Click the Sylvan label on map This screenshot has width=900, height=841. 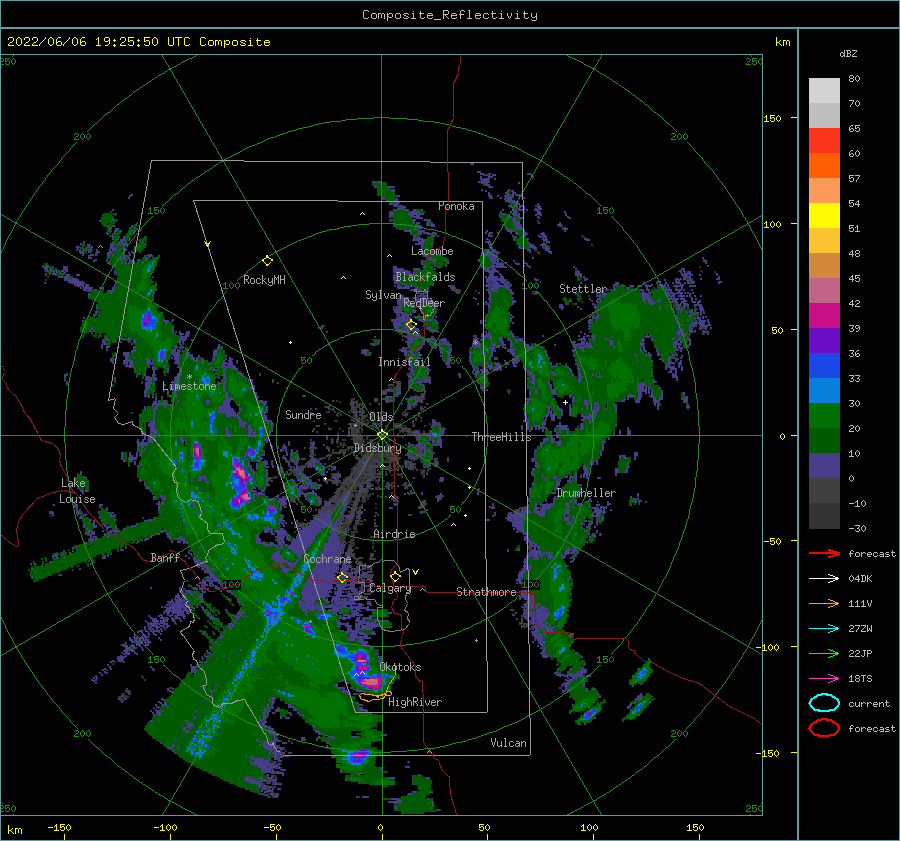[383, 295]
